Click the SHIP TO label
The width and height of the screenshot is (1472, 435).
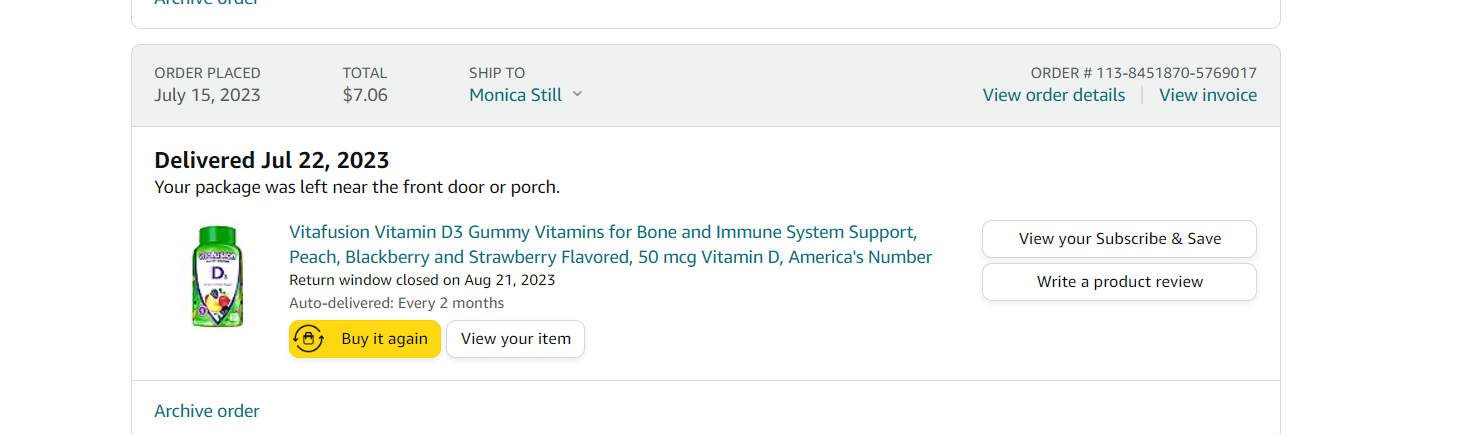tap(496, 73)
